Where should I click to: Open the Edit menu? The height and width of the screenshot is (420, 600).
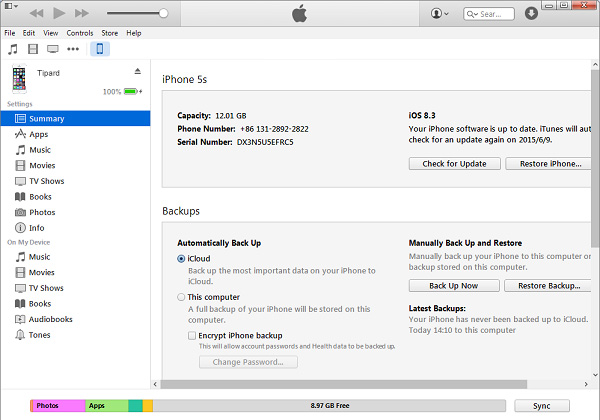(x=28, y=33)
